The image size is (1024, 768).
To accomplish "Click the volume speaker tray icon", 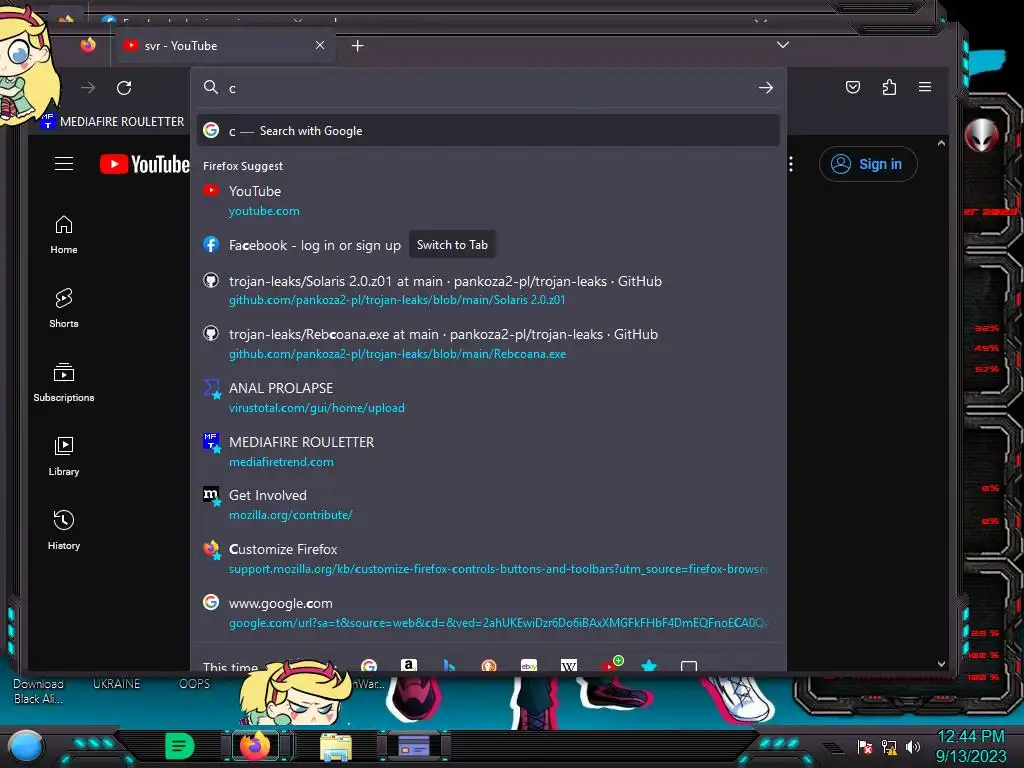I will coord(912,747).
